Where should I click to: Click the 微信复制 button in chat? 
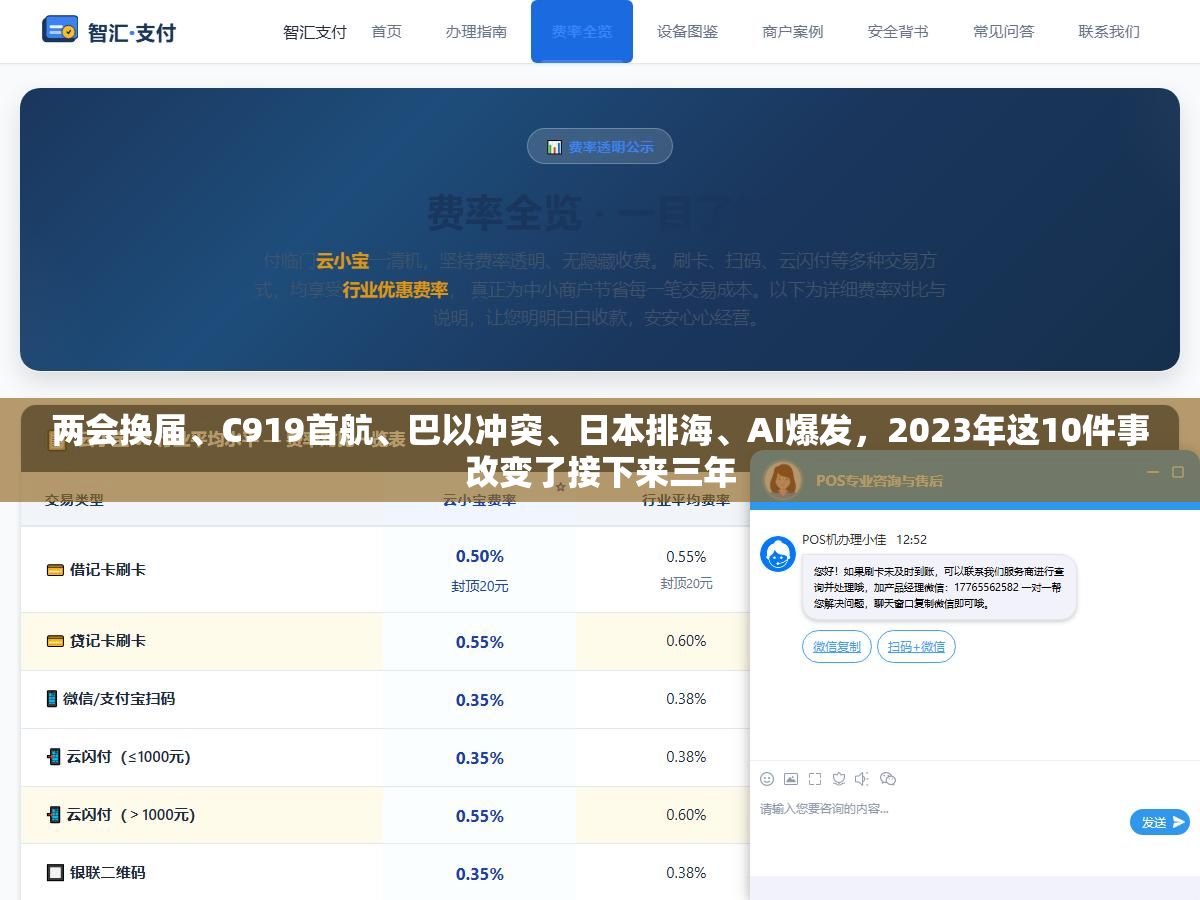click(x=837, y=647)
